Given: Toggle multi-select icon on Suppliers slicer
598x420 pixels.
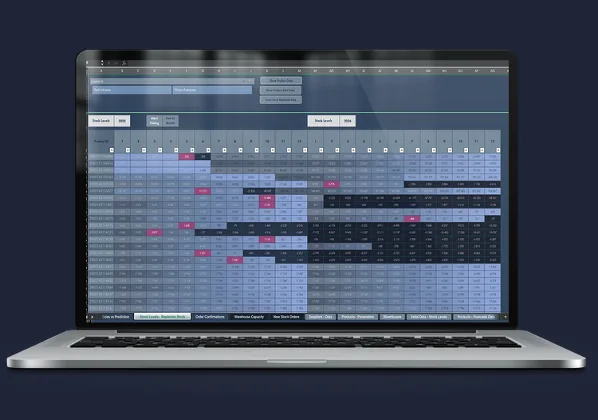Looking at the screenshot, I should coord(243,81).
